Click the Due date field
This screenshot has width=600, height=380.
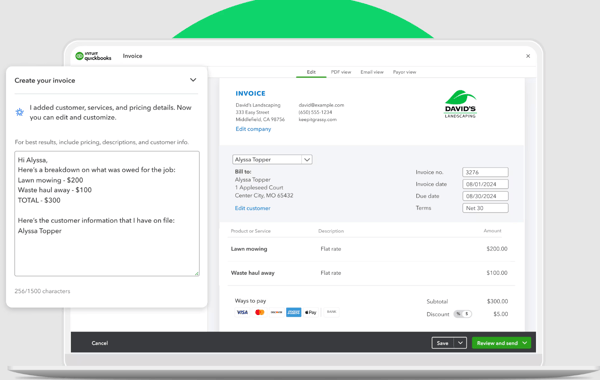coord(485,196)
